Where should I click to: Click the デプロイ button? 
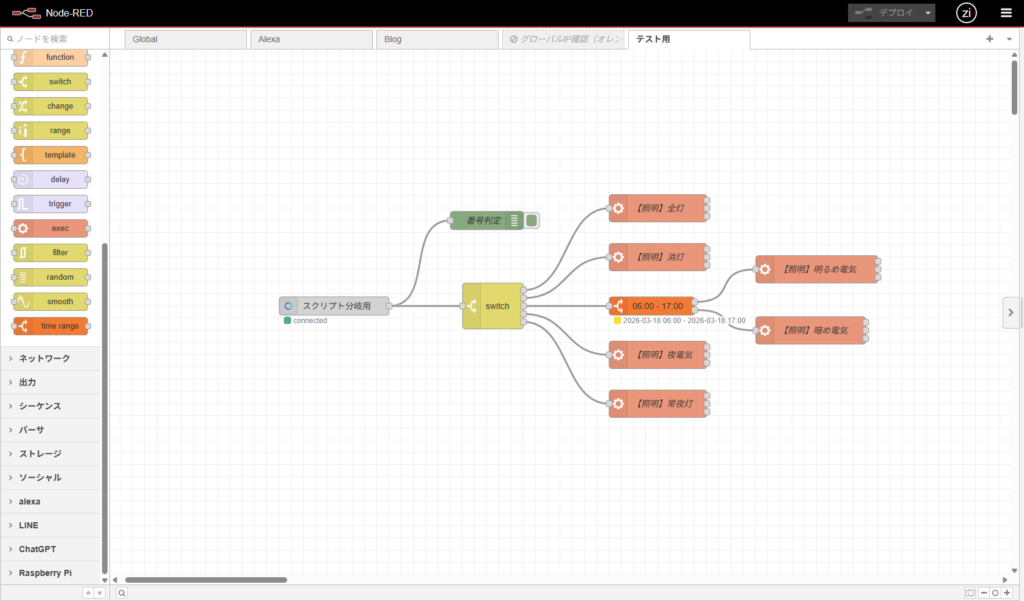click(884, 13)
